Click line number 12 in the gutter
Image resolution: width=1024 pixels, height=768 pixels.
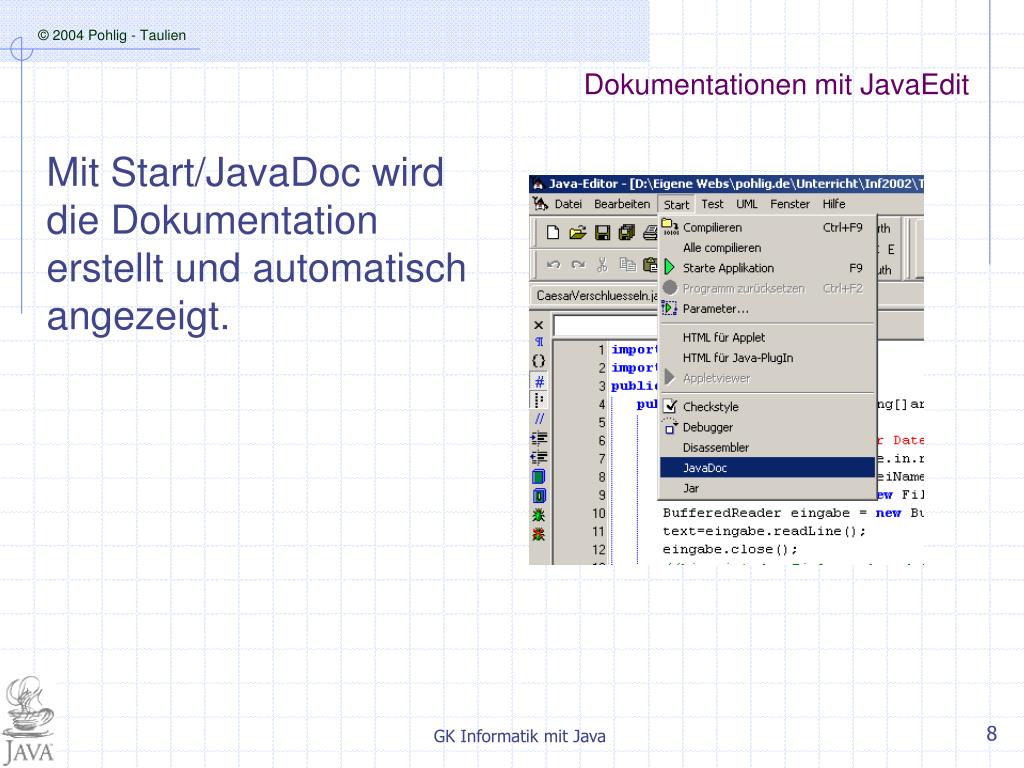[599, 549]
